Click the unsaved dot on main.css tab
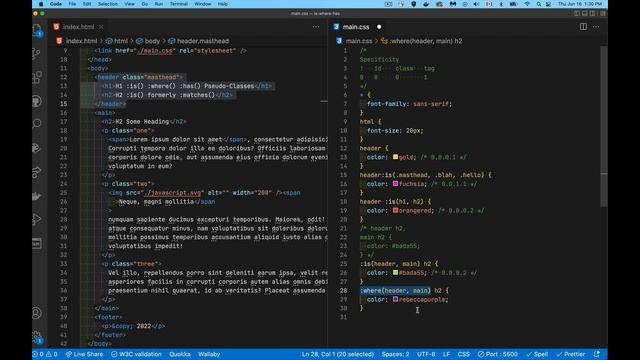 (x=379, y=27)
